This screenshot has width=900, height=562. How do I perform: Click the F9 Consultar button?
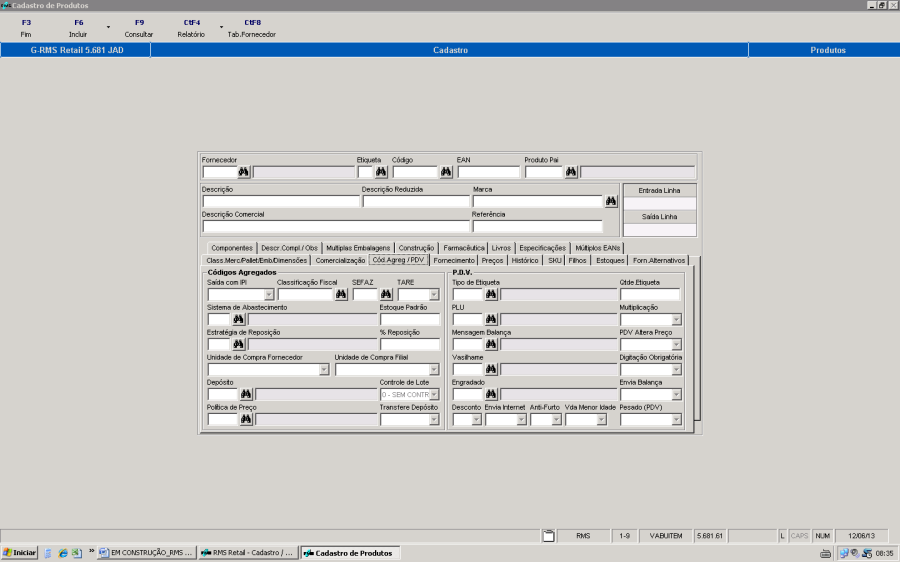[x=139, y=28]
